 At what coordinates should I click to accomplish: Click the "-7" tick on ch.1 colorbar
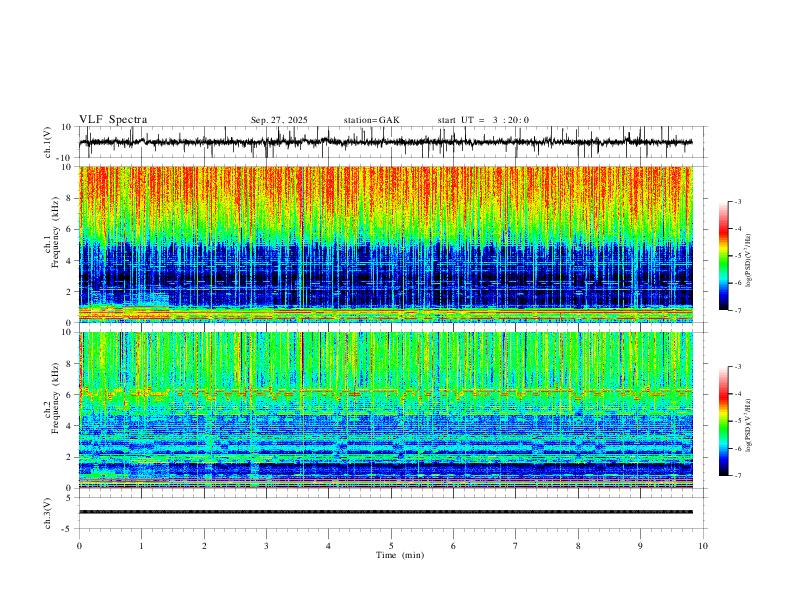coord(738,311)
